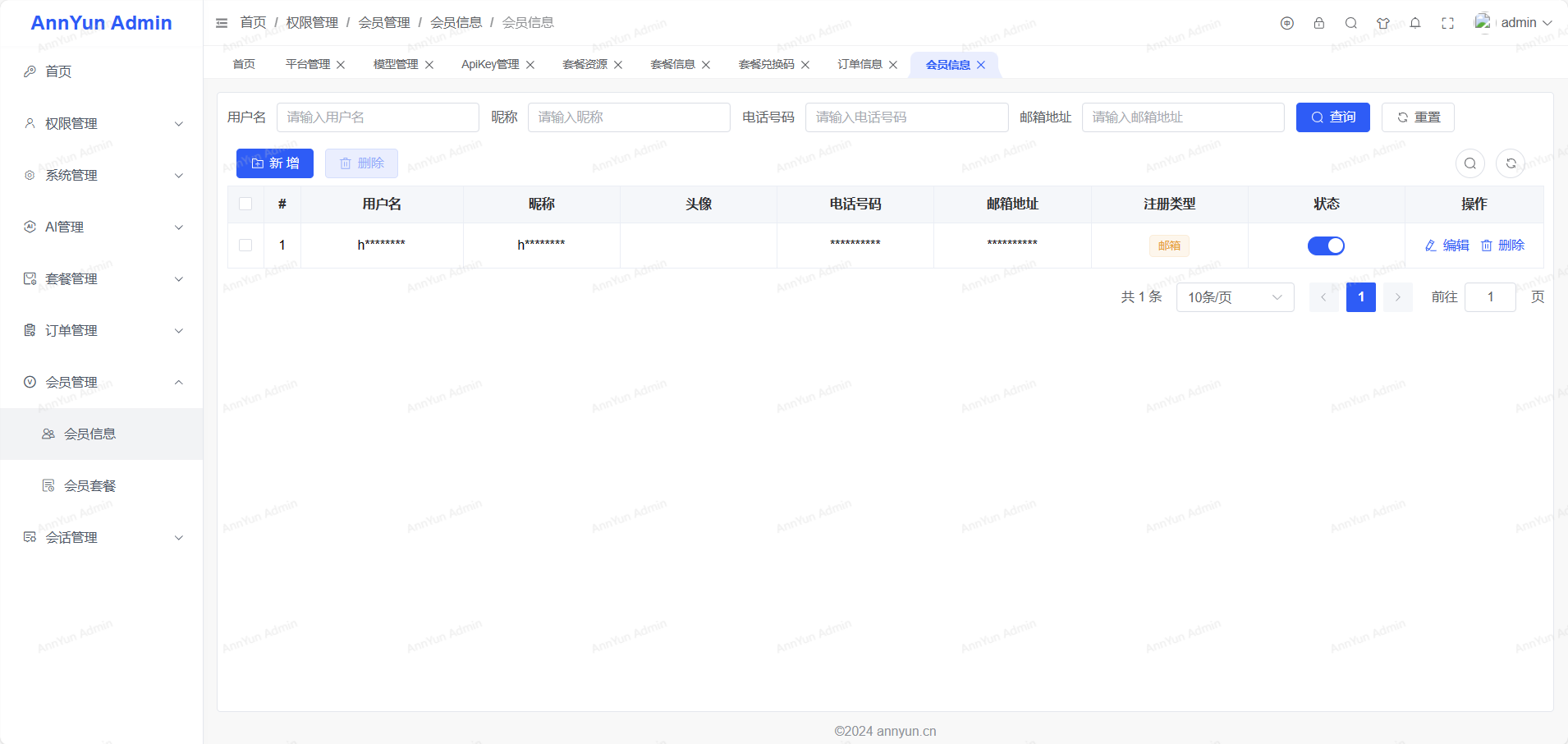Collapse 会员管理 sidebar menu
The width and height of the screenshot is (1568, 744).
[102, 382]
